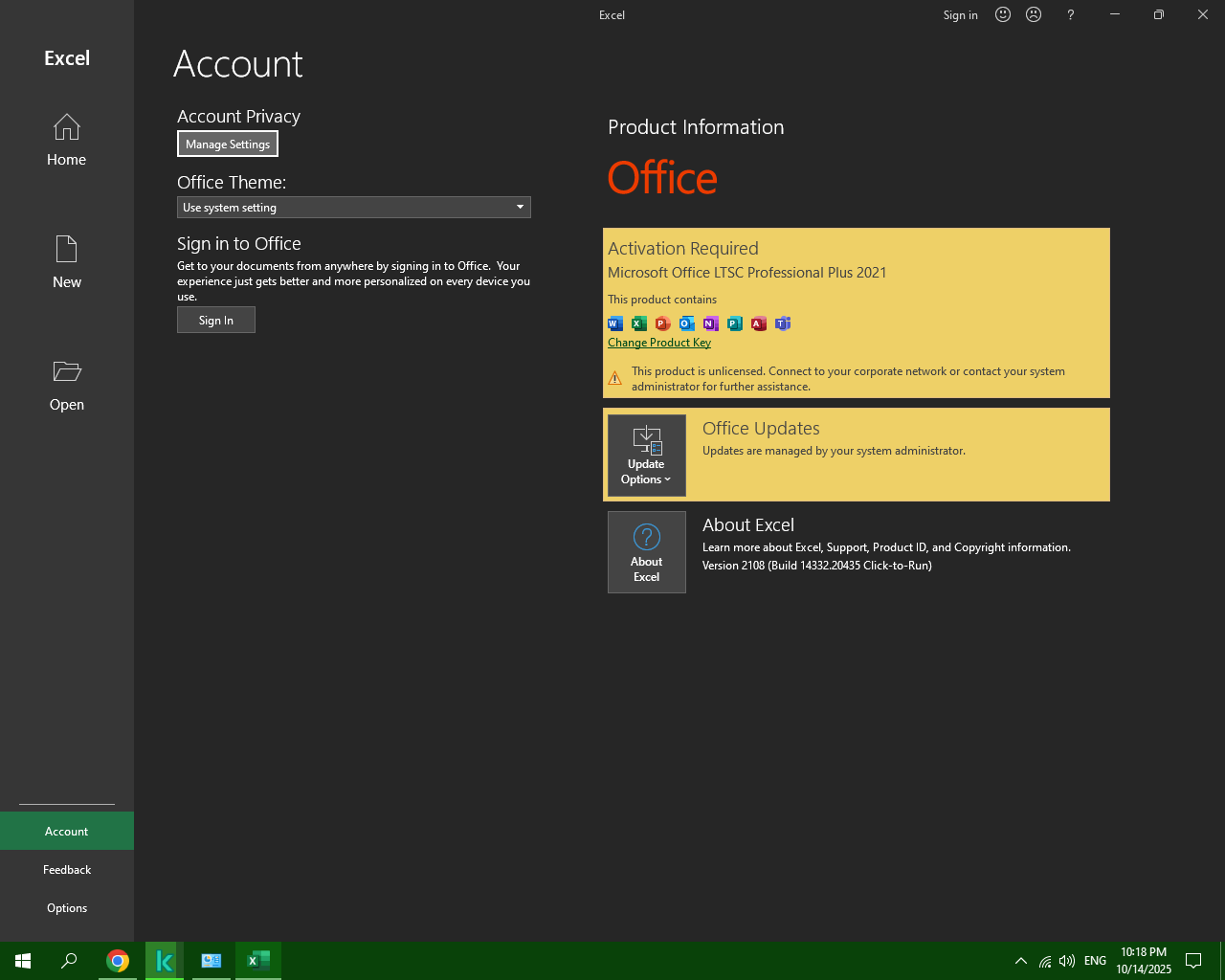Click the smiley face feedback icon

pyautogui.click(x=1003, y=14)
